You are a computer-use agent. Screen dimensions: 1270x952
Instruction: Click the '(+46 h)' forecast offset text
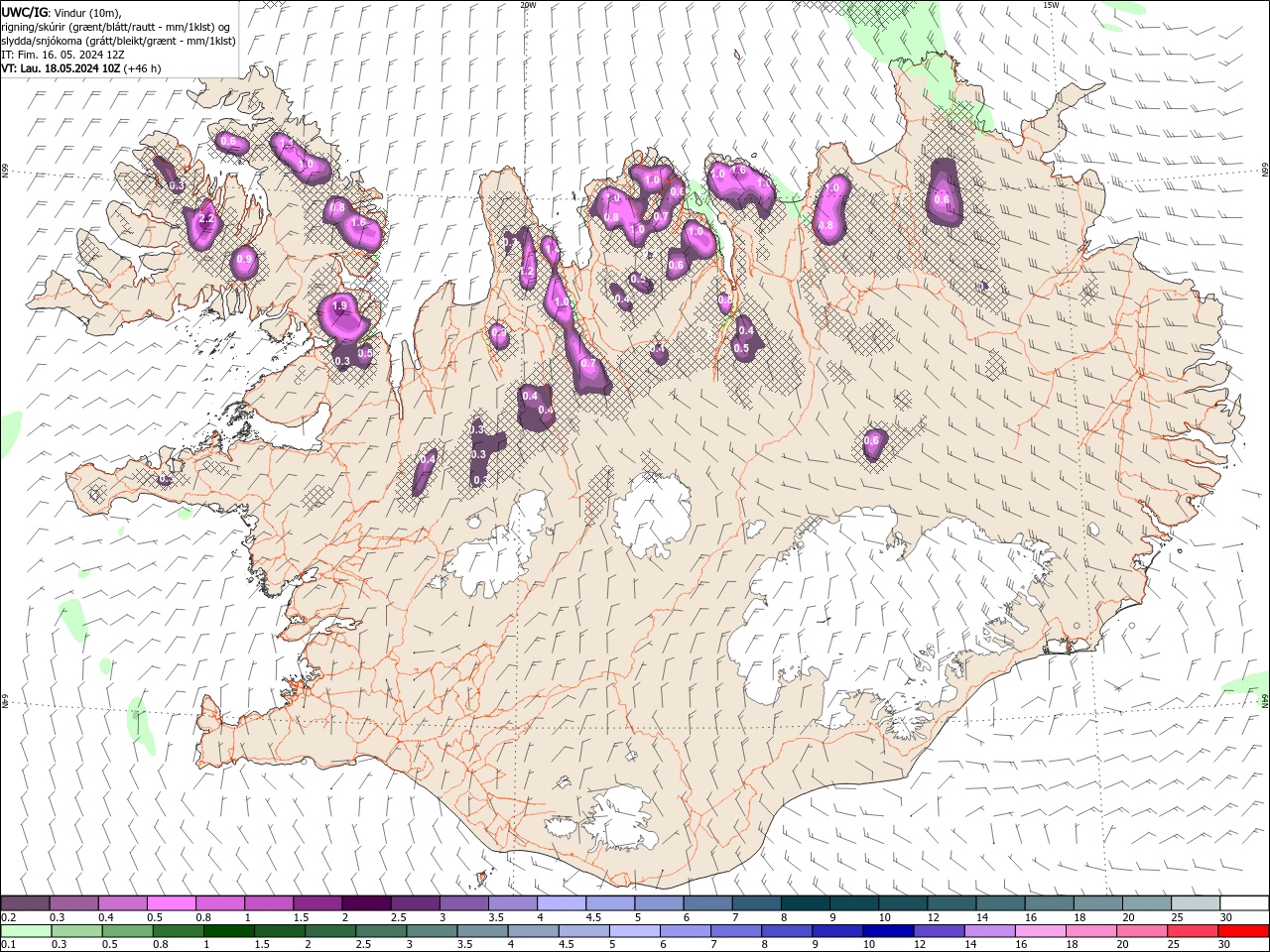tap(143, 68)
